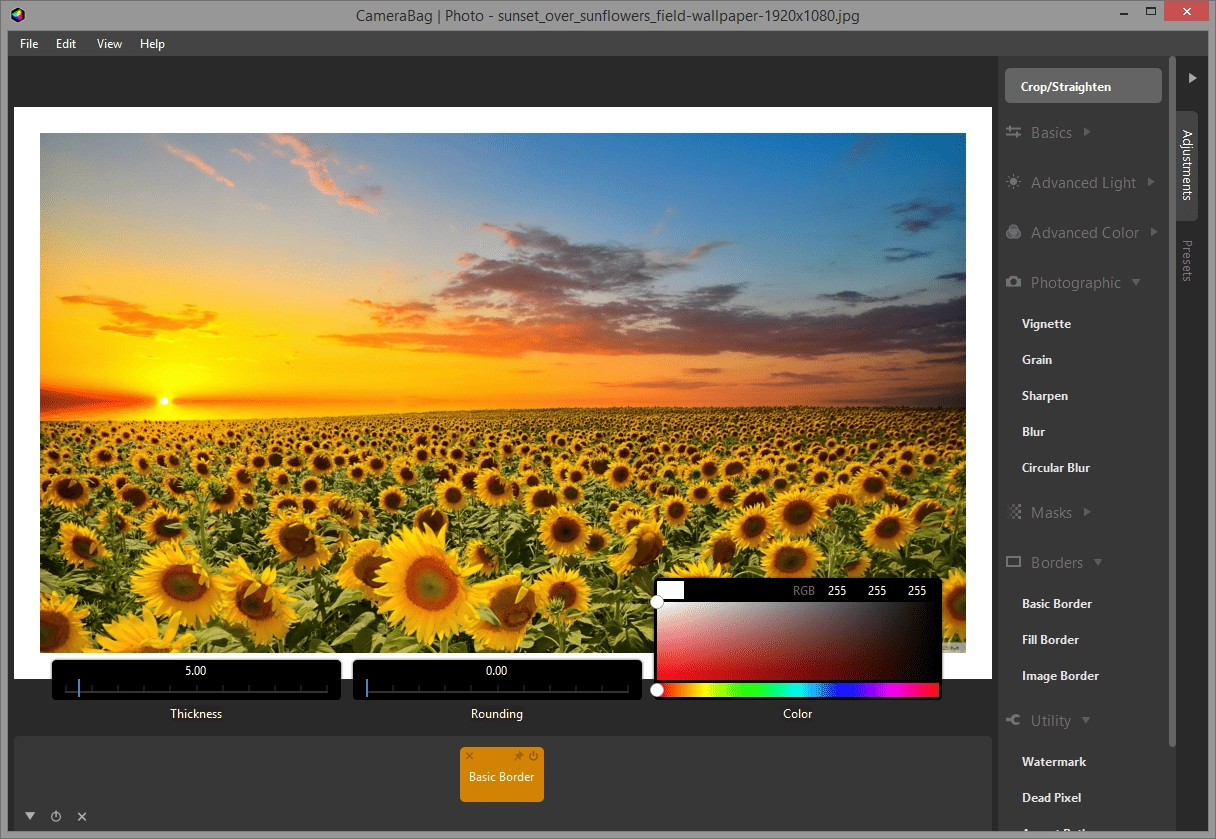Screen dimensions: 1216x839
Task: Open the Help menu
Action: 152,44
